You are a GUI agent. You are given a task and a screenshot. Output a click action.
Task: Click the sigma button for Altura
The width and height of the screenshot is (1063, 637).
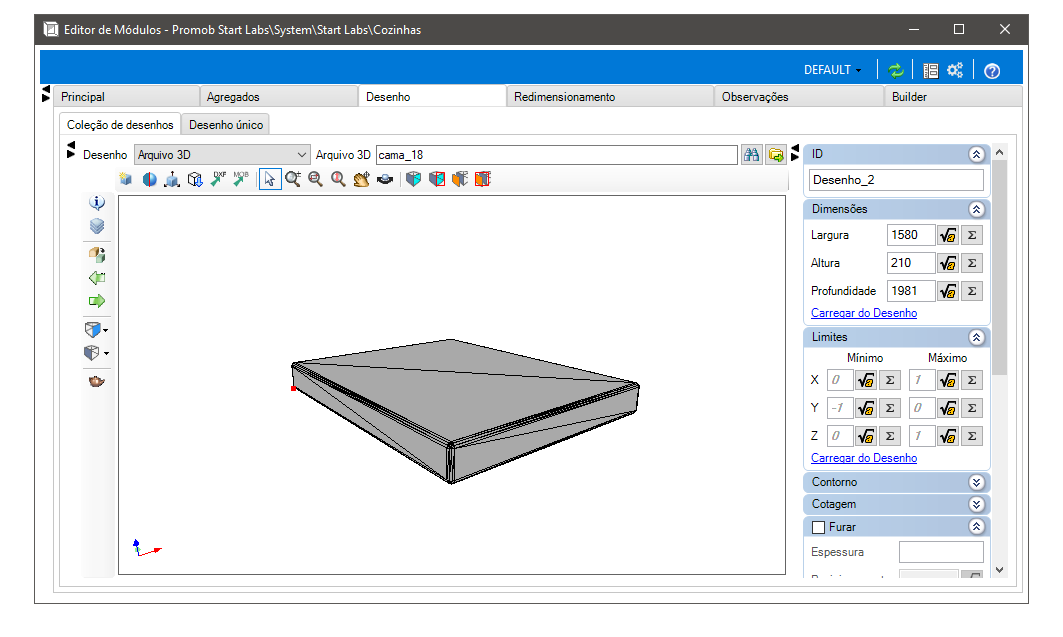(x=972, y=263)
